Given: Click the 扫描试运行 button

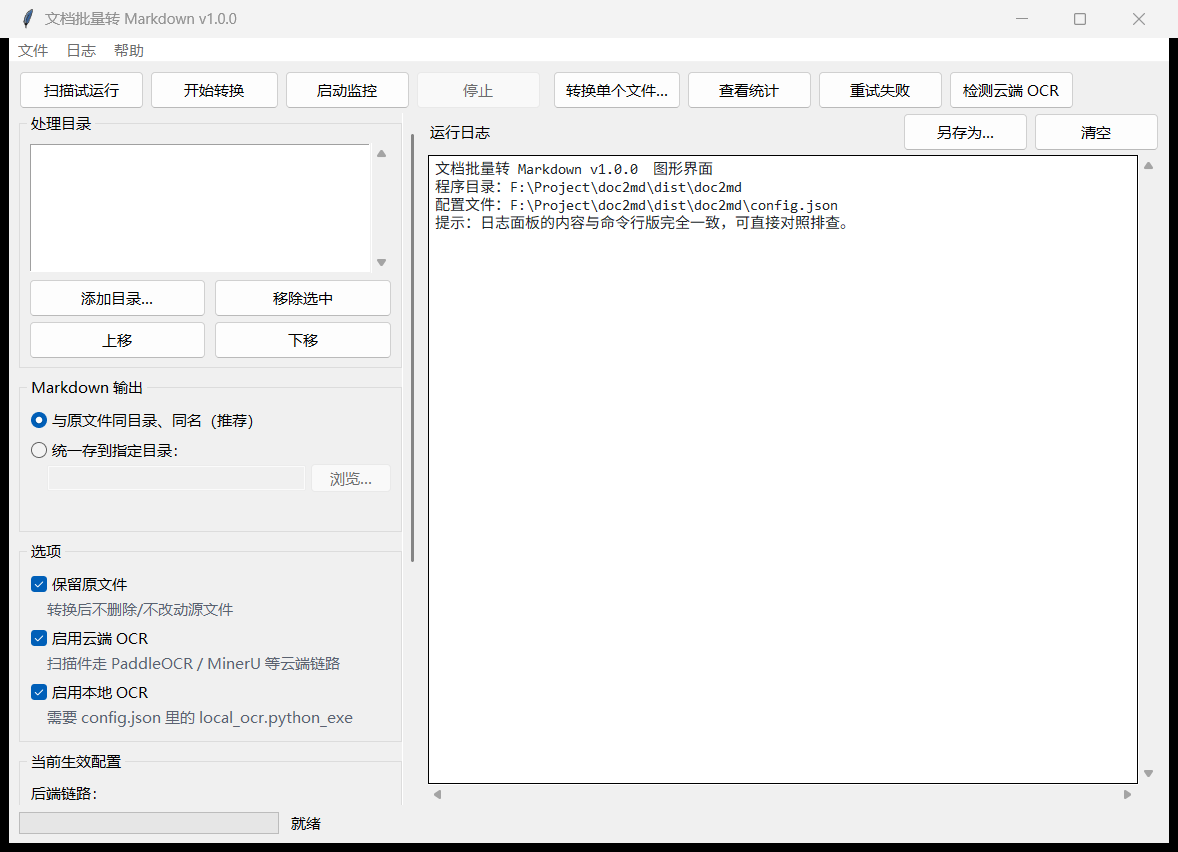Looking at the screenshot, I should click(x=81, y=90).
